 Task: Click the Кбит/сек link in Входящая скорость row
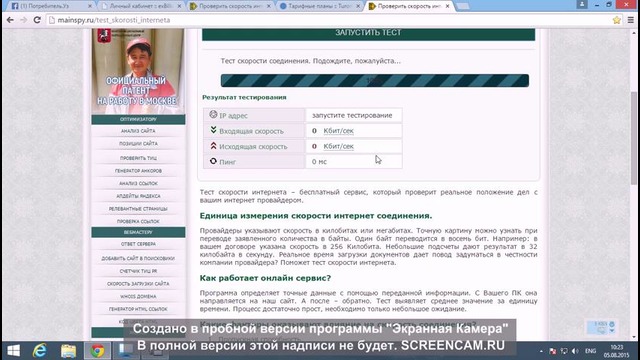click(338, 131)
